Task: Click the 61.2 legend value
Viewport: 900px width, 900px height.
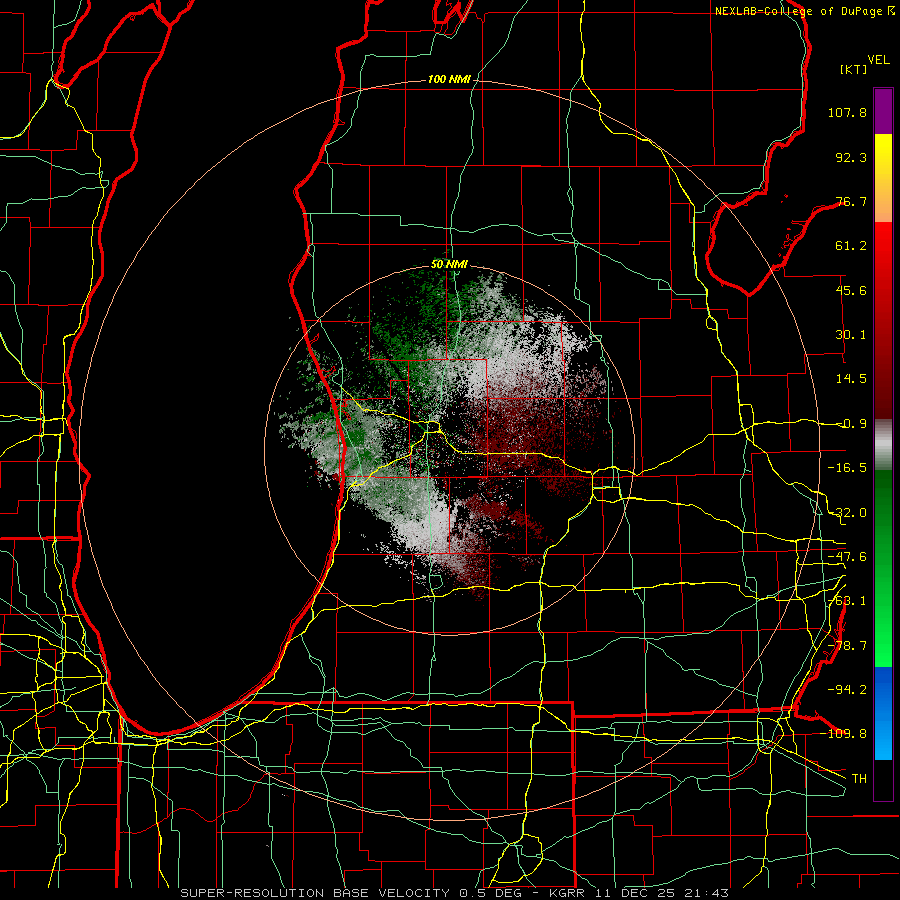Action: [x=851, y=246]
